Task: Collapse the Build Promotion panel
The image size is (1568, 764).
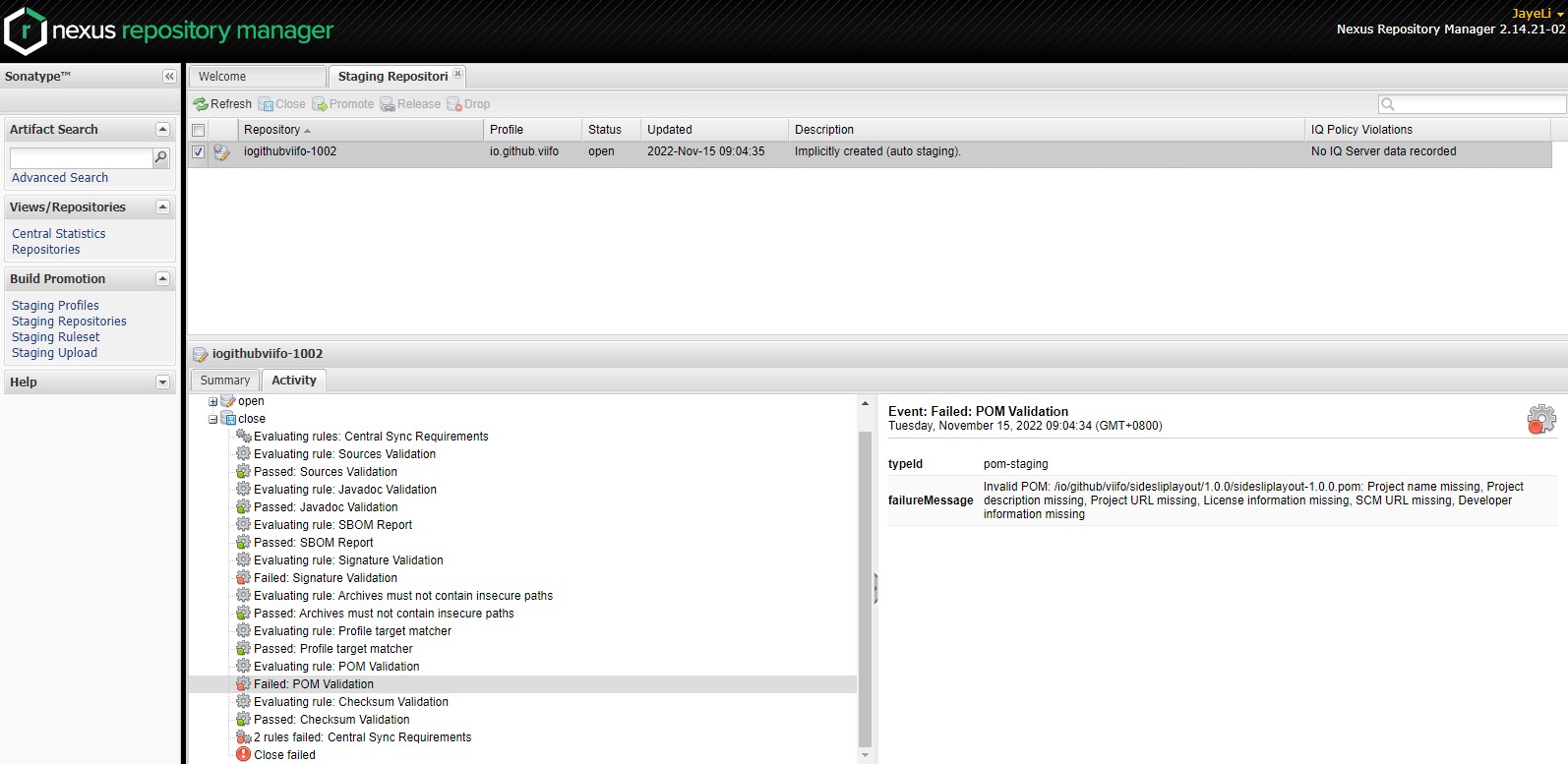Action: (x=163, y=279)
